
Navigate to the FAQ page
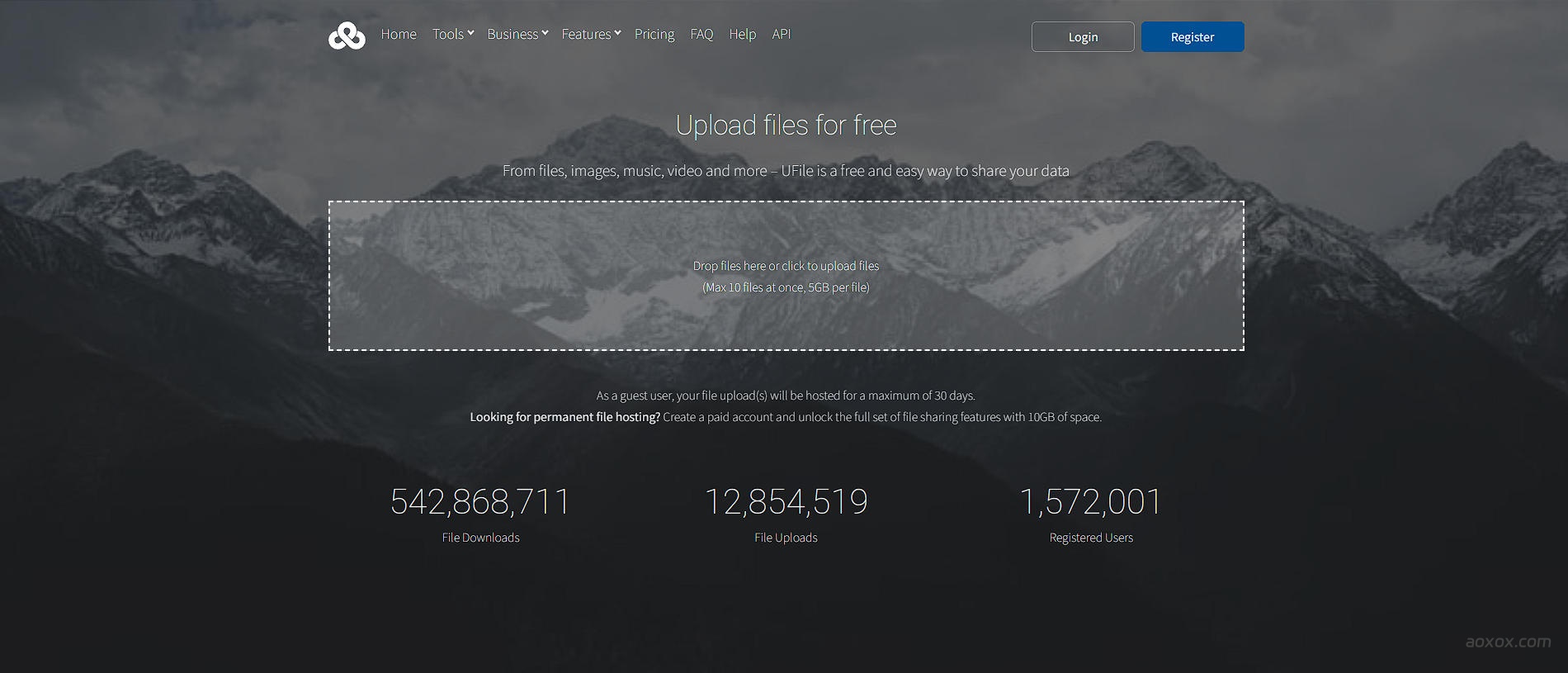coord(701,34)
